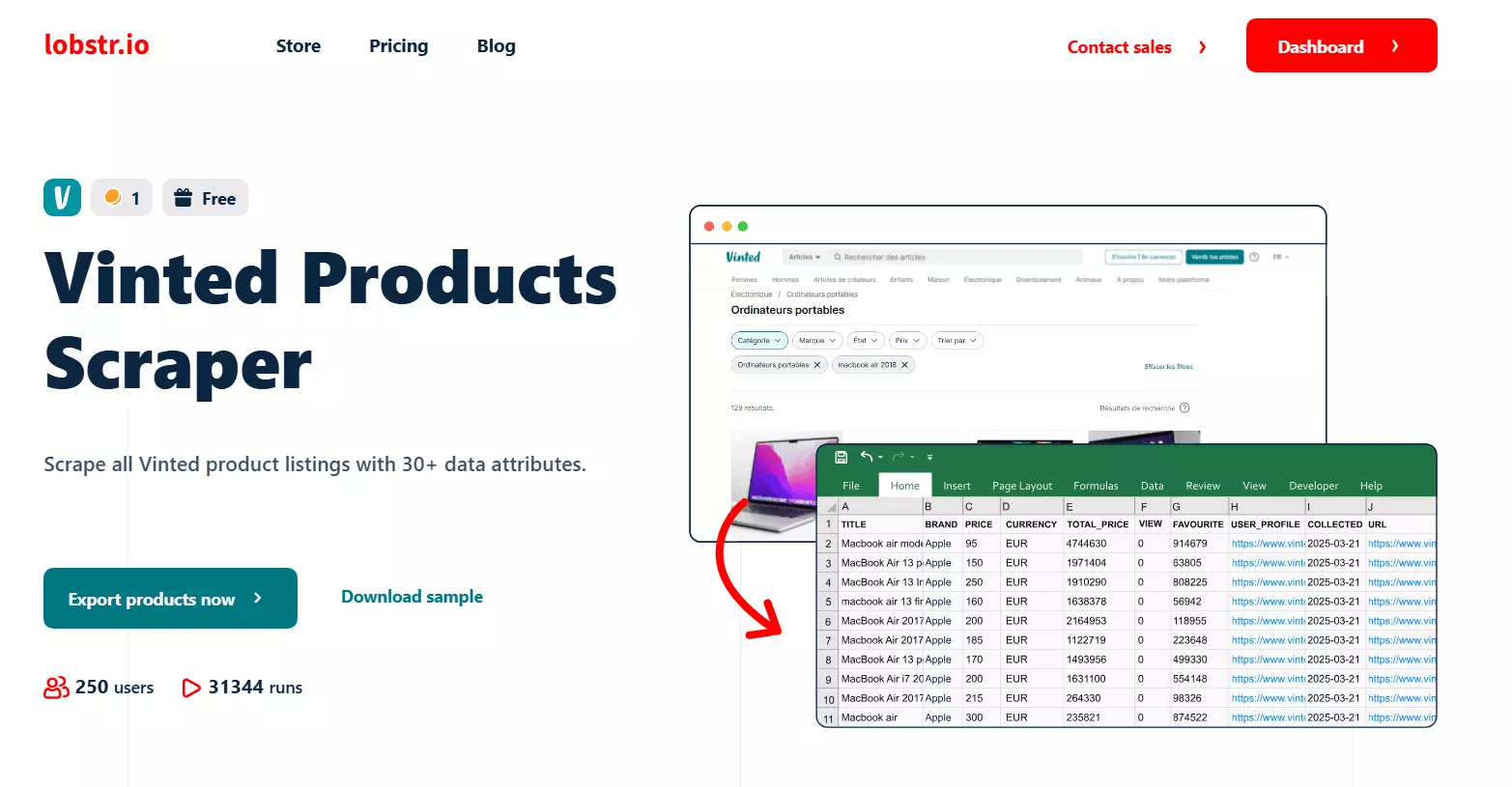The image size is (1512, 787).
Task: Go to the Pricing page
Action: 398,46
